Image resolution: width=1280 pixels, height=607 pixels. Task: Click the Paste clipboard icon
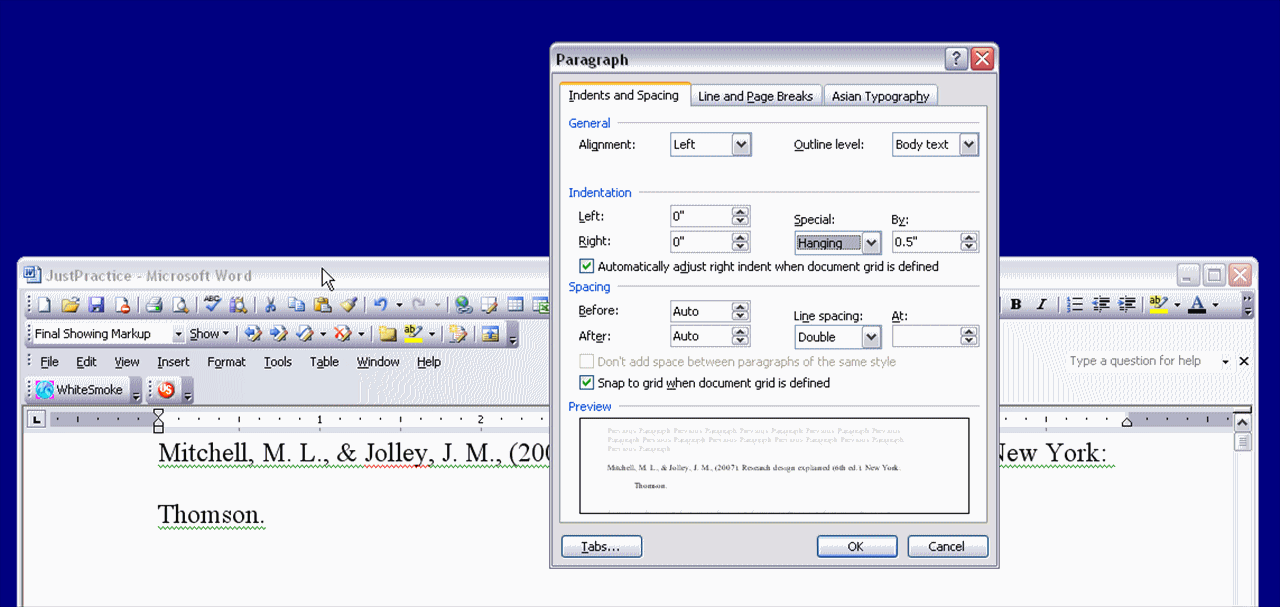[x=322, y=305]
